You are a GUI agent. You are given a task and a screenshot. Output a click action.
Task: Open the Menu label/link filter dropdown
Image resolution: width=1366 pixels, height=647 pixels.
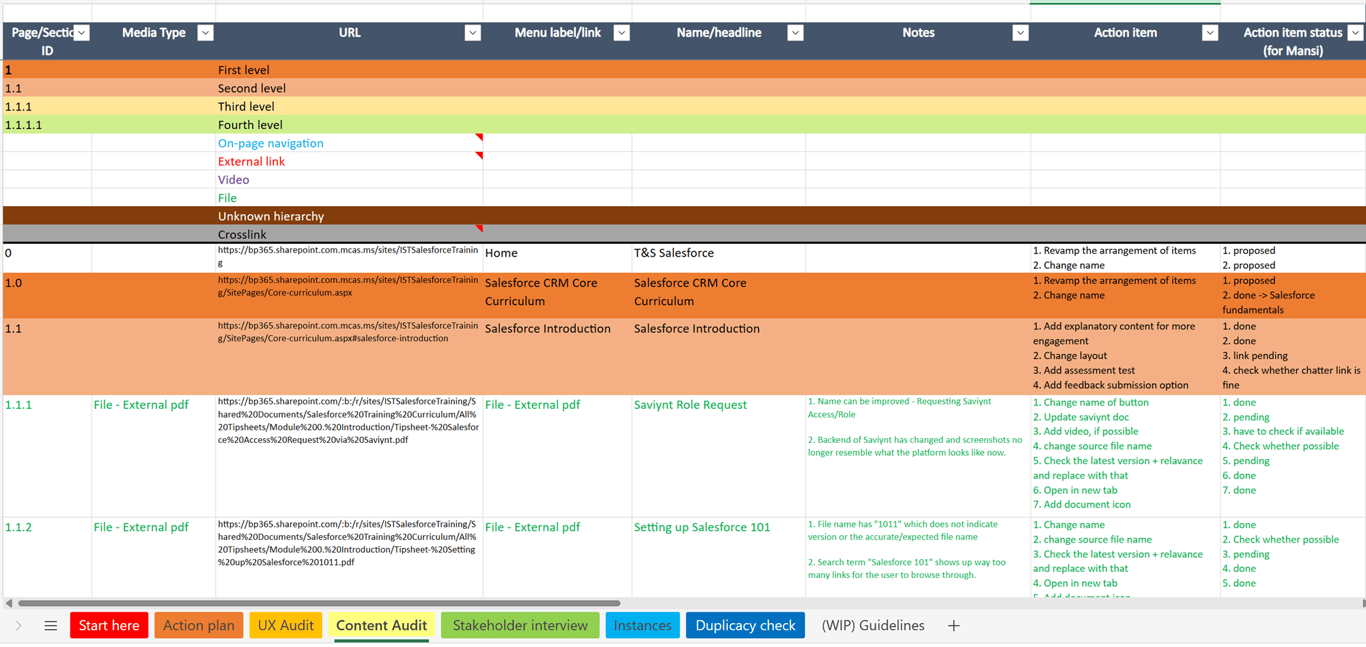621,33
